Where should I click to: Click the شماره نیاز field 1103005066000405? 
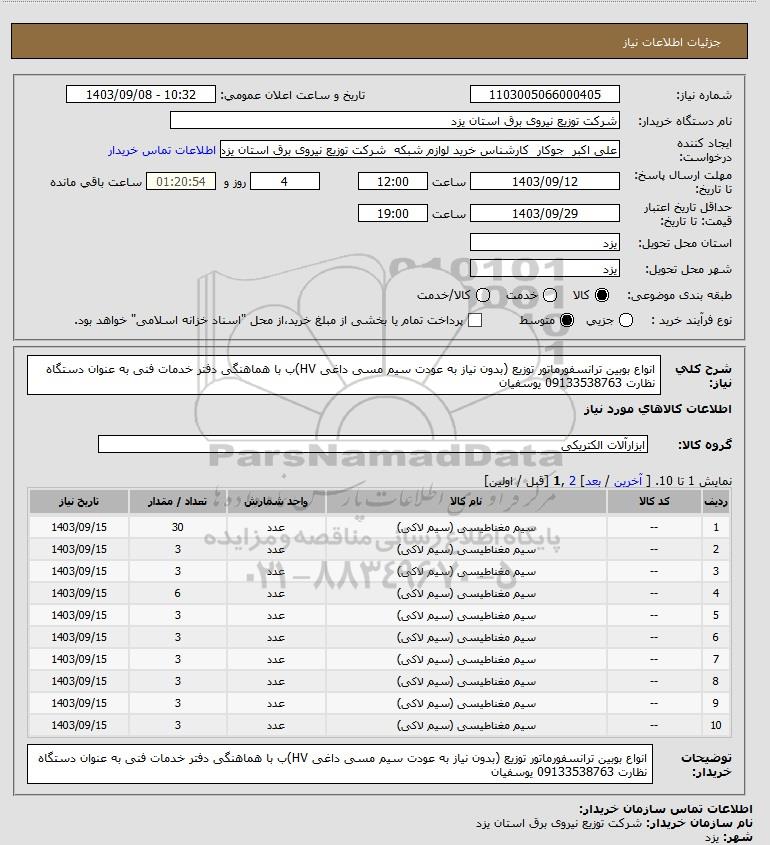click(545, 94)
